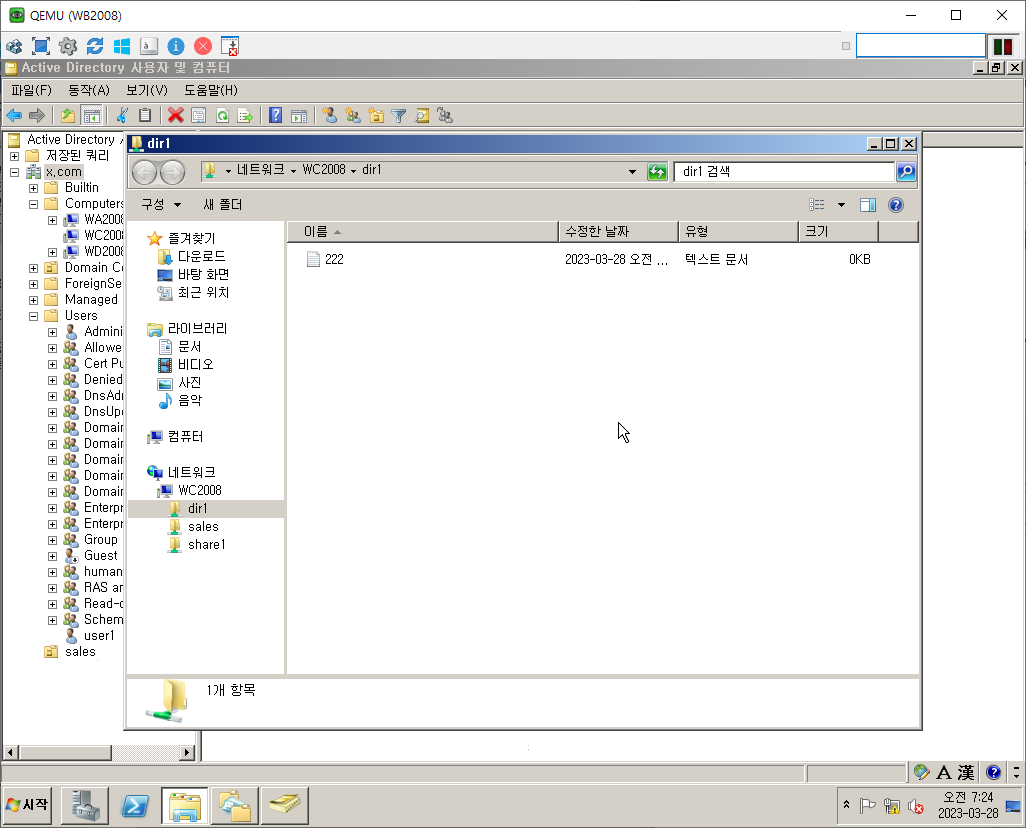Expand the Builtin tree node
Image resolution: width=1026 pixels, height=828 pixels.
coord(33,188)
